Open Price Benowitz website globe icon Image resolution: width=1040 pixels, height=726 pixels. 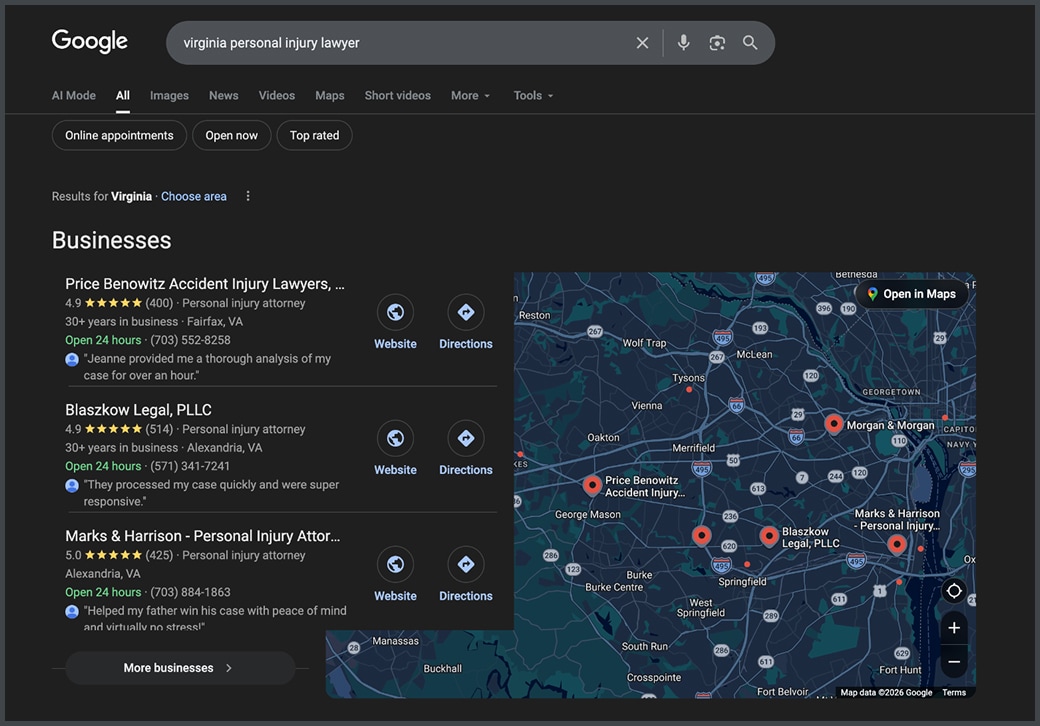[x=395, y=313]
